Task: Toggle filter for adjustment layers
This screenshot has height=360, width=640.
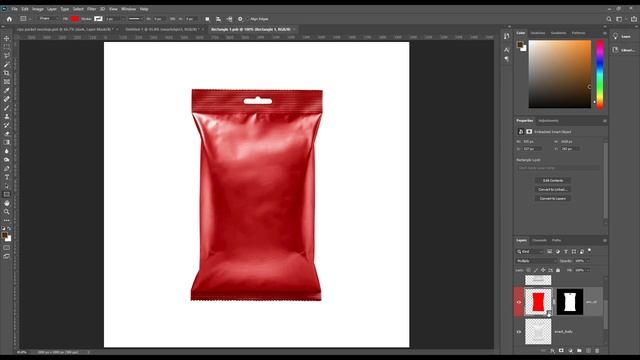Action: [x=558, y=251]
